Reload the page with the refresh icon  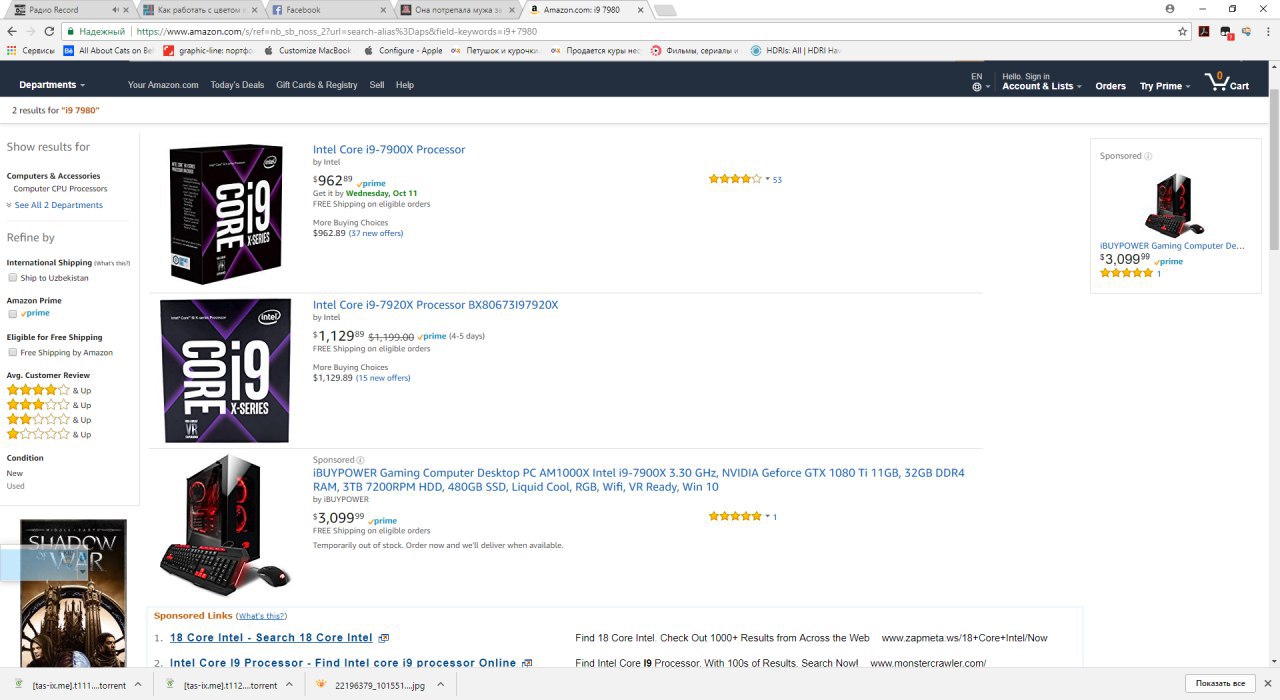[52, 31]
